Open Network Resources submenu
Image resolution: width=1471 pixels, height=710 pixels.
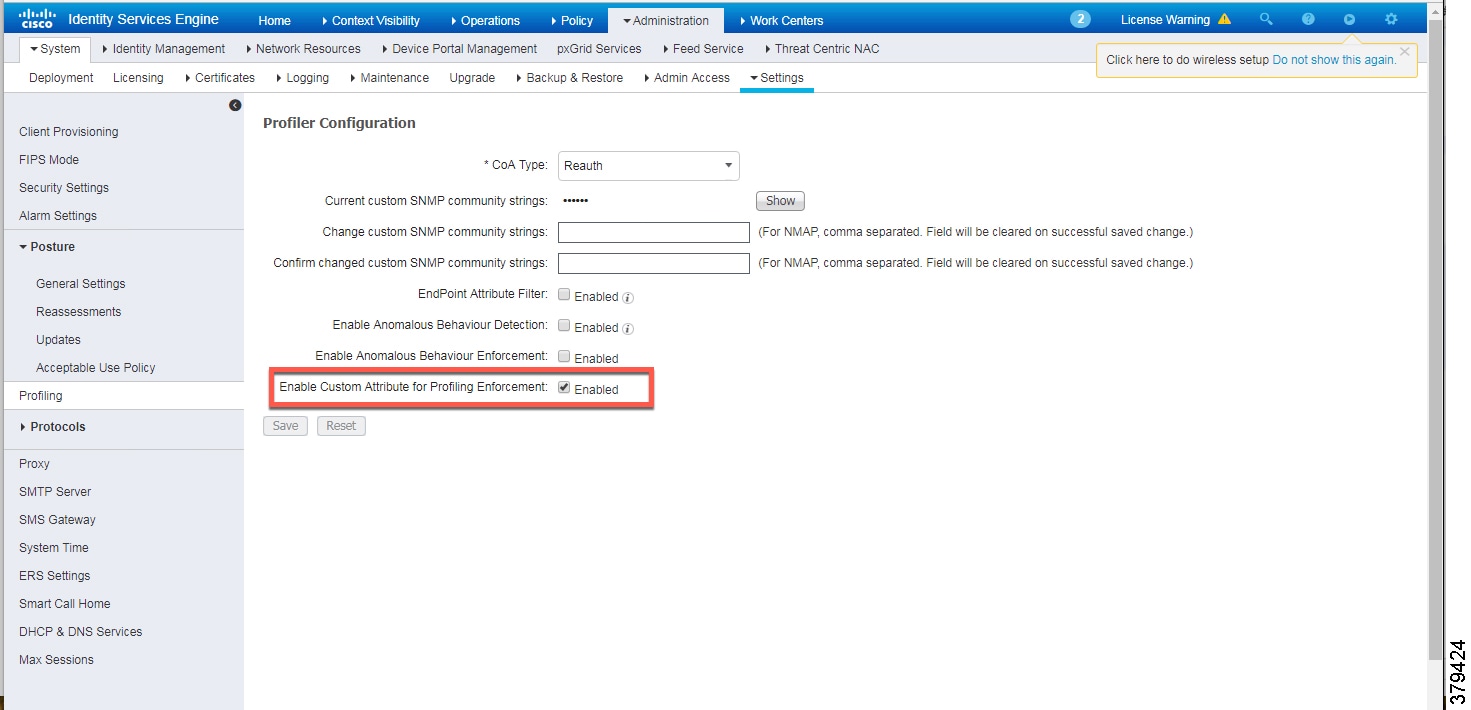click(302, 49)
